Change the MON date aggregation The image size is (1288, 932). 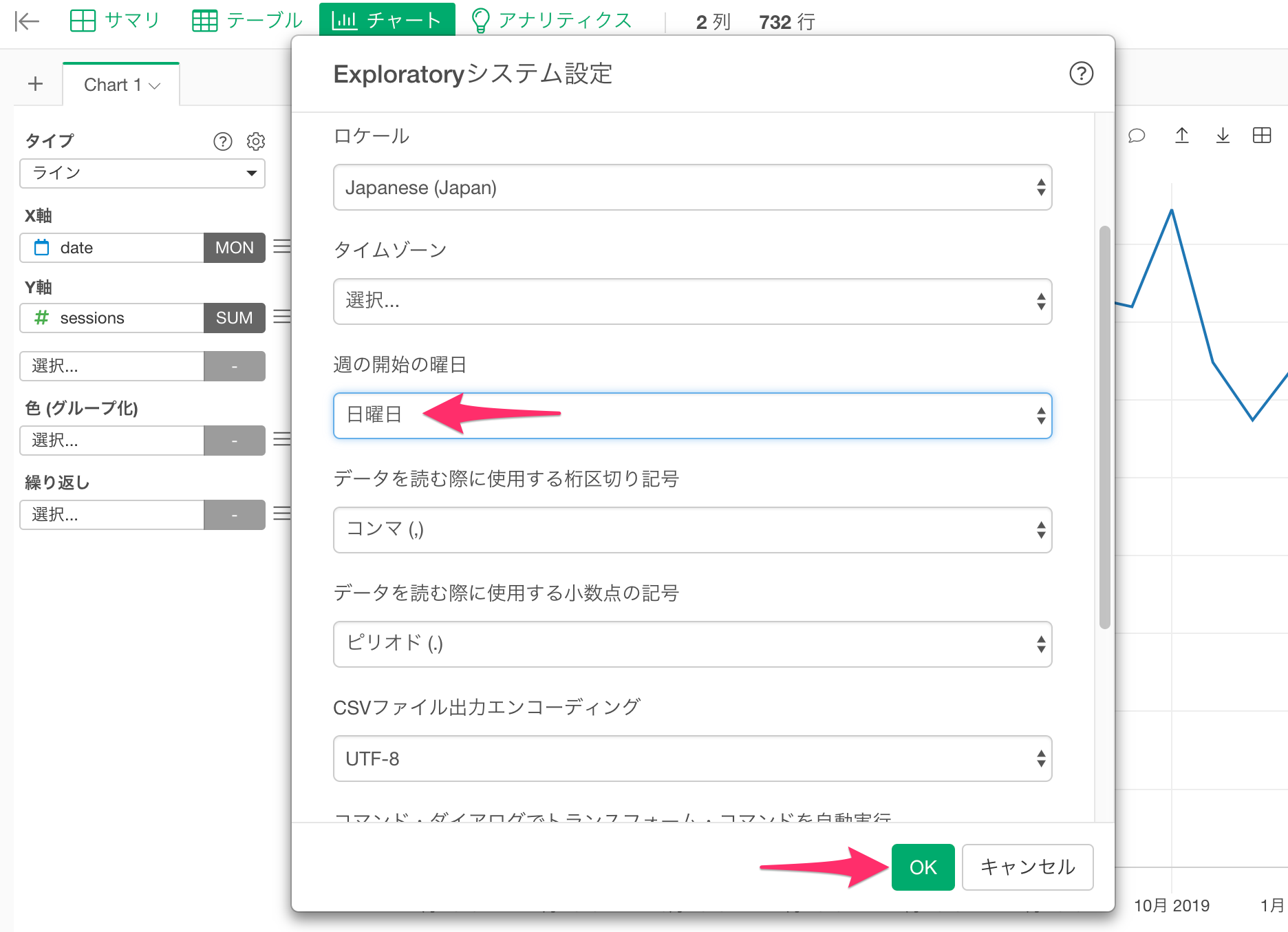235,248
